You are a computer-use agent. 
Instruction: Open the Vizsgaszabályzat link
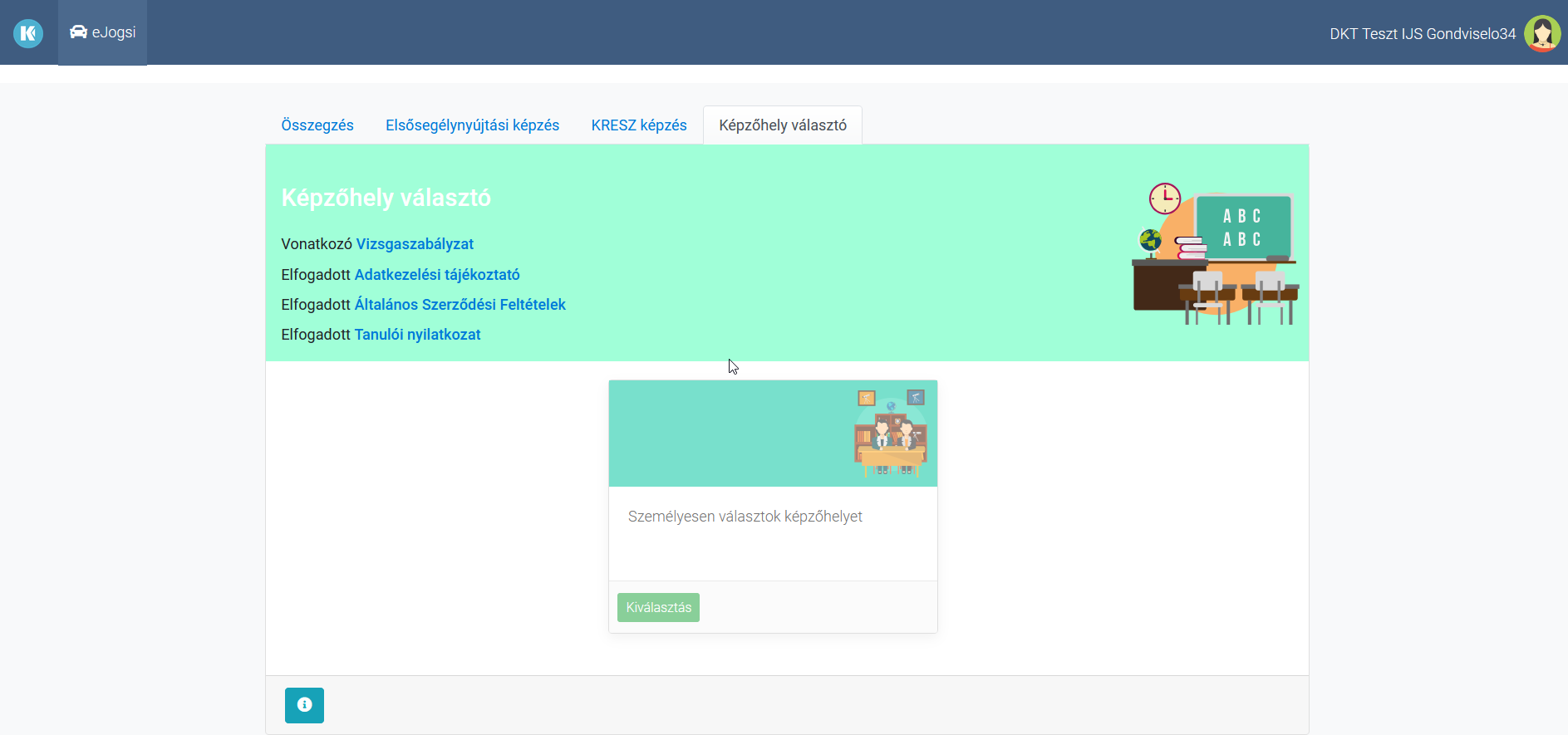click(x=415, y=244)
